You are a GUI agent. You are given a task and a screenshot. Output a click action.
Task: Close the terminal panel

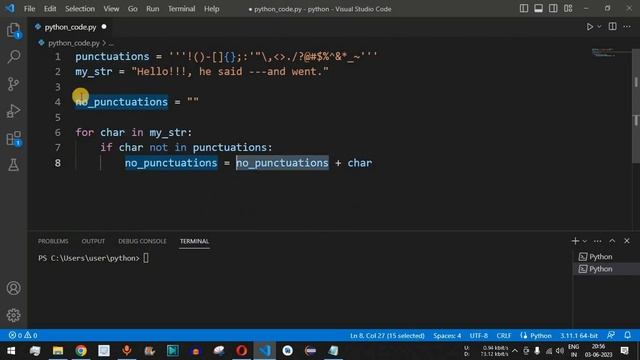pos(627,241)
